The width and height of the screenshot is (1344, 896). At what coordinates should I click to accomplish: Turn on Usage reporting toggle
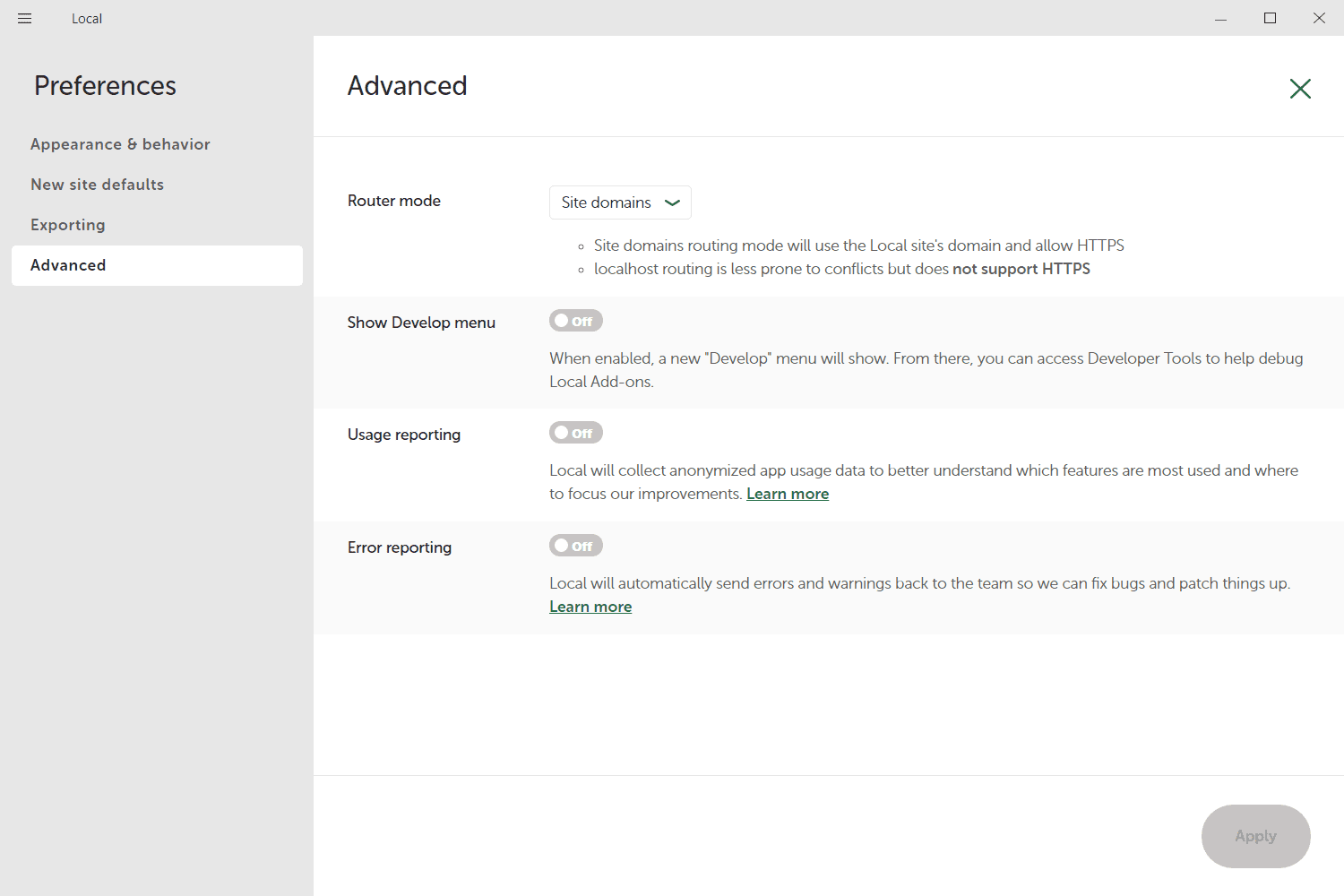pos(575,433)
